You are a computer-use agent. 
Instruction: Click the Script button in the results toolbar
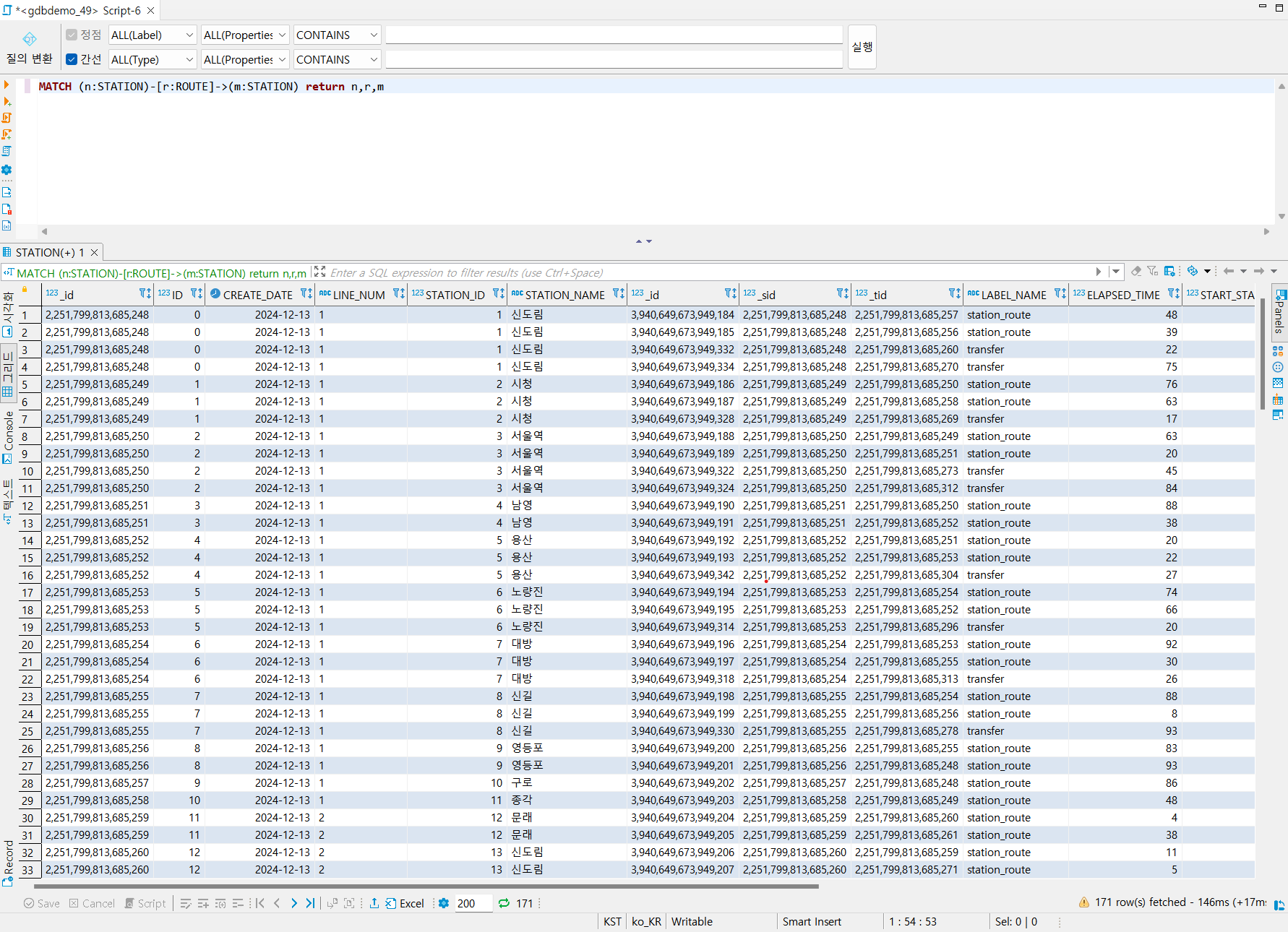tap(145, 903)
